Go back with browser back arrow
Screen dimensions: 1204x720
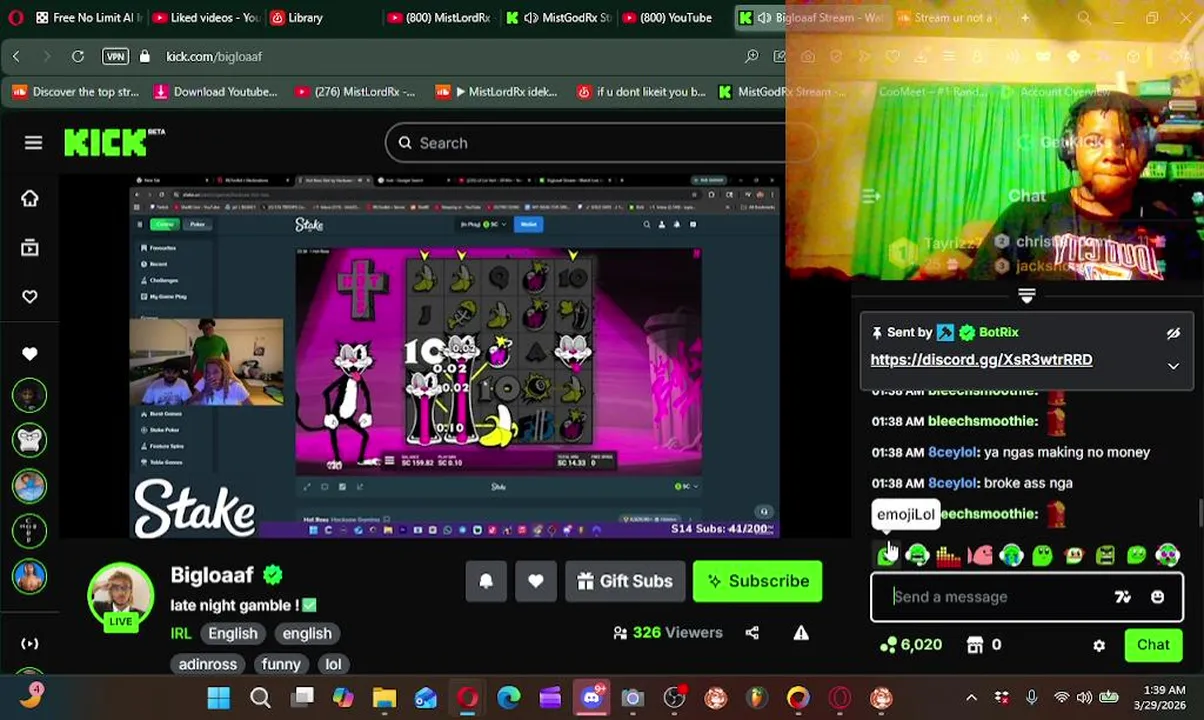tap(16, 57)
